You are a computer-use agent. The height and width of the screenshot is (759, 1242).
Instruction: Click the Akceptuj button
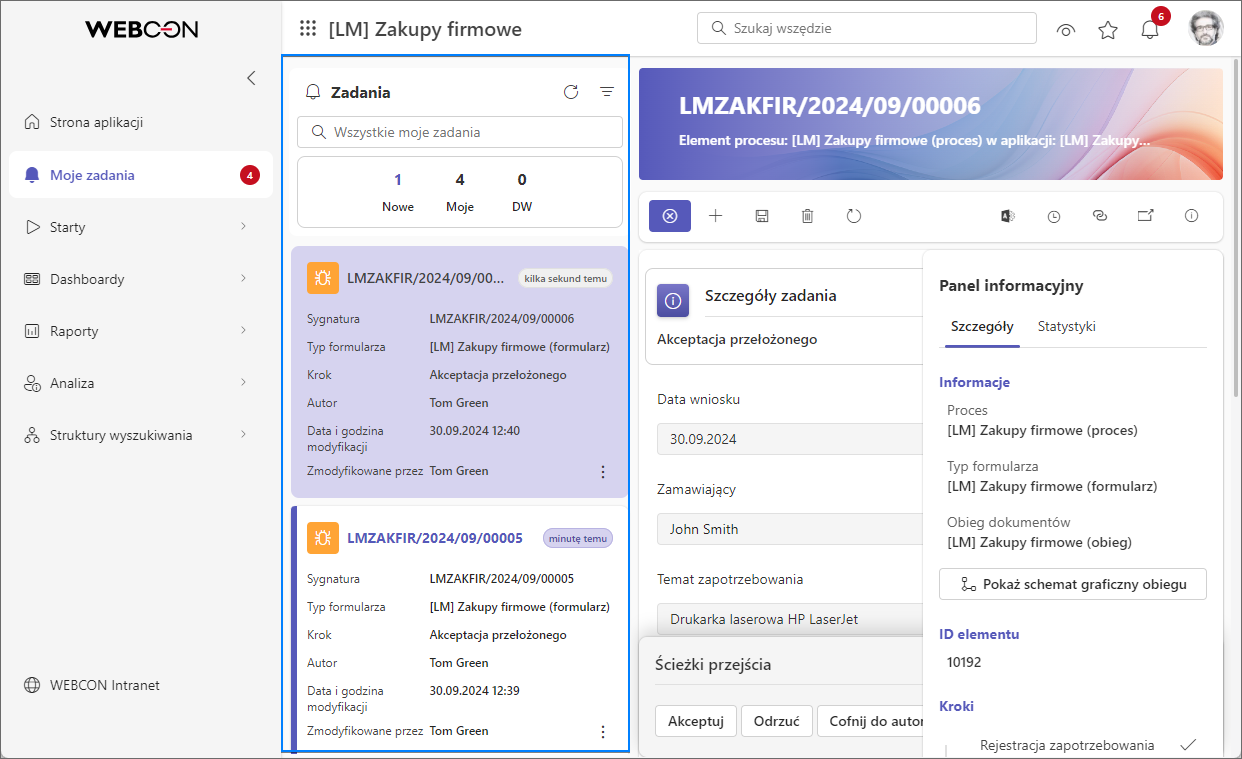(x=696, y=721)
